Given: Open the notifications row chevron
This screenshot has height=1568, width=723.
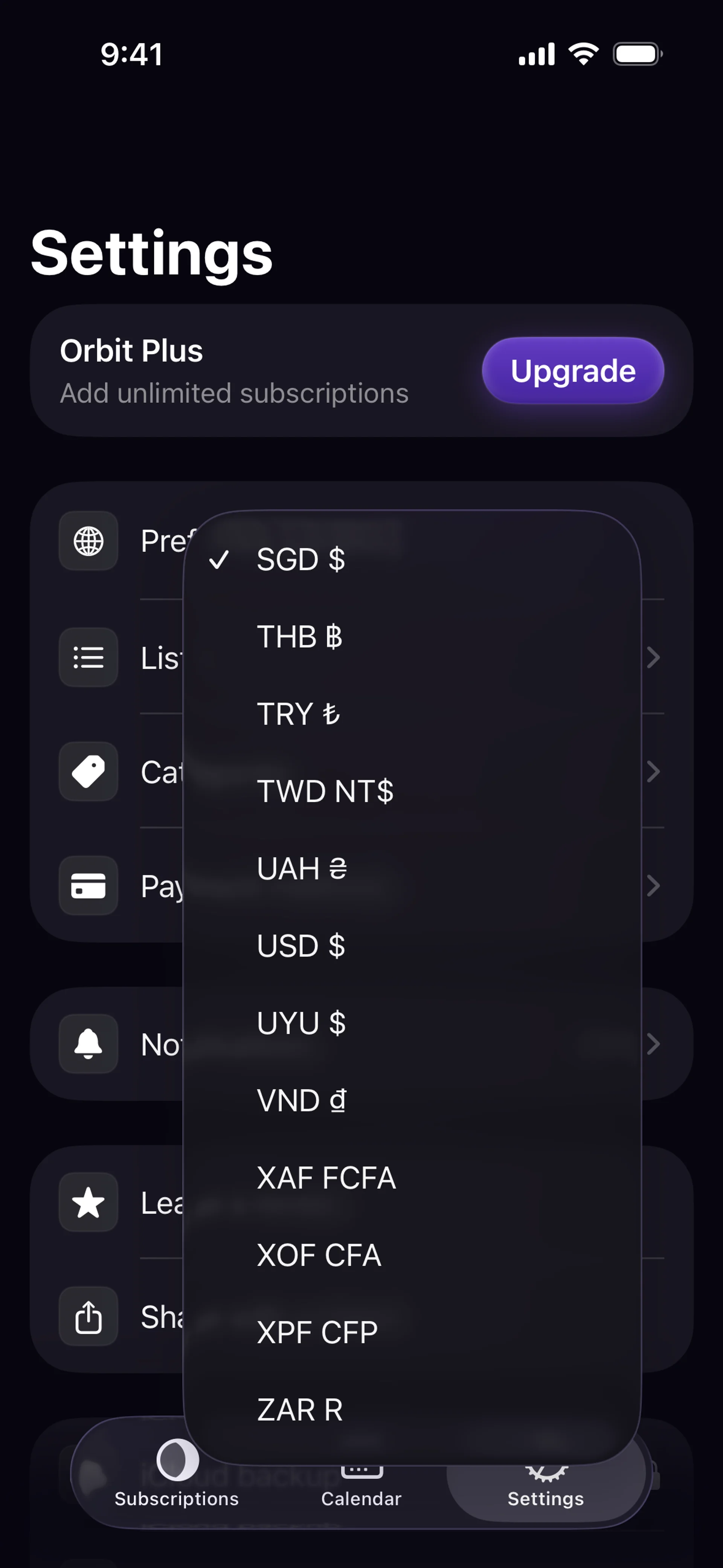Looking at the screenshot, I should [x=653, y=1044].
